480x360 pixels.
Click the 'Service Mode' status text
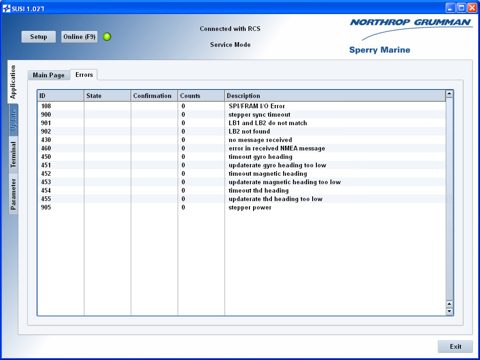coord(230,45)
